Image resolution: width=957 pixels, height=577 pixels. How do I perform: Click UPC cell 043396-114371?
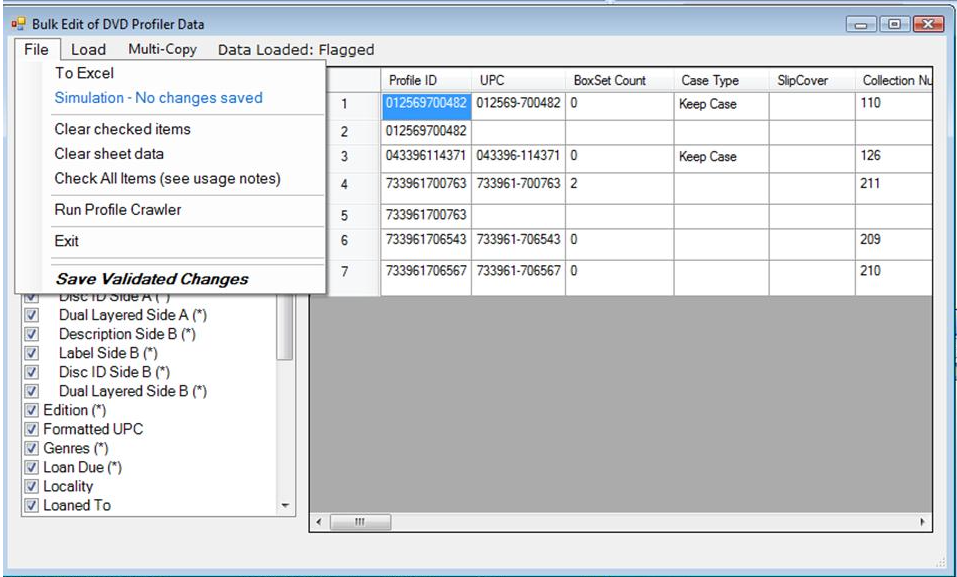pyautogui.click(x=518, y=158)
